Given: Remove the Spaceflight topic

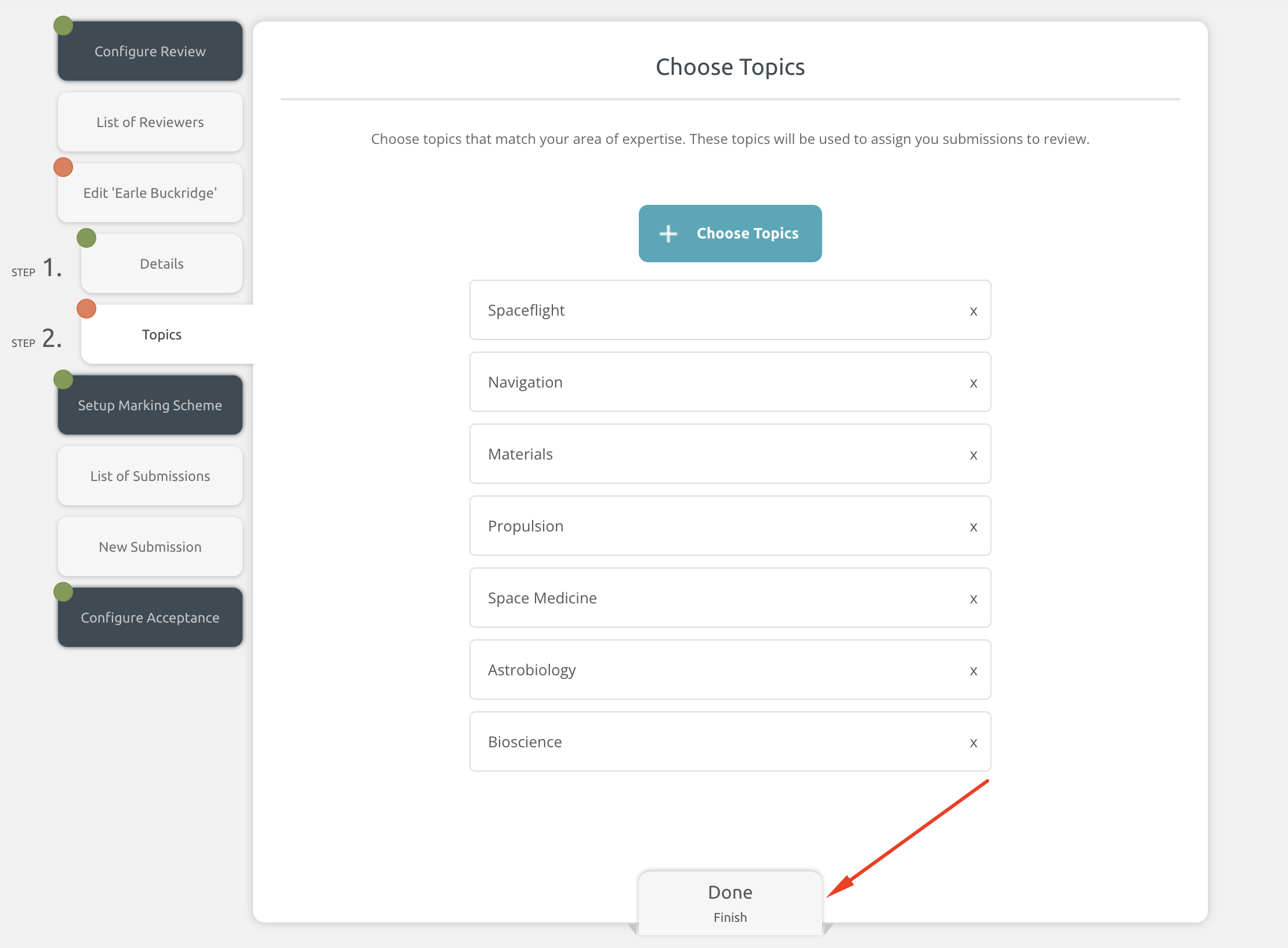Looking at the screenshot, I should point(974,311).
